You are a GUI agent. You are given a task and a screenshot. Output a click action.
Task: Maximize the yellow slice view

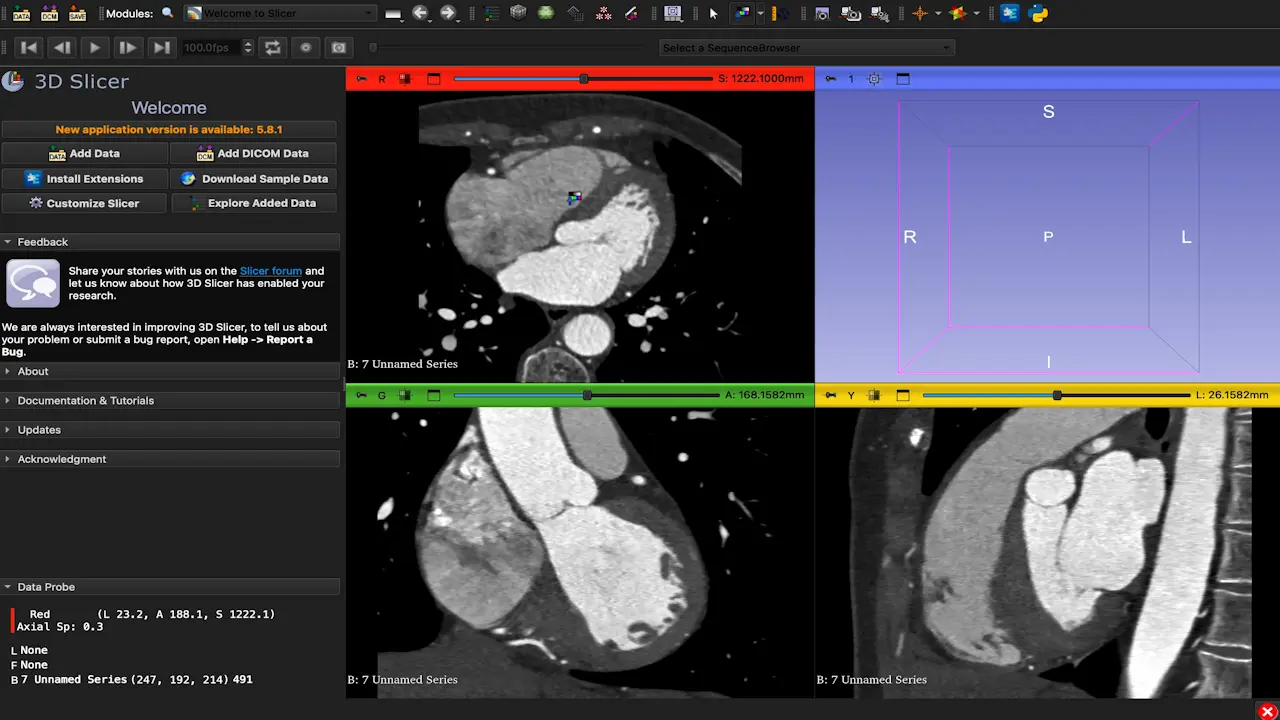[903, 395]
